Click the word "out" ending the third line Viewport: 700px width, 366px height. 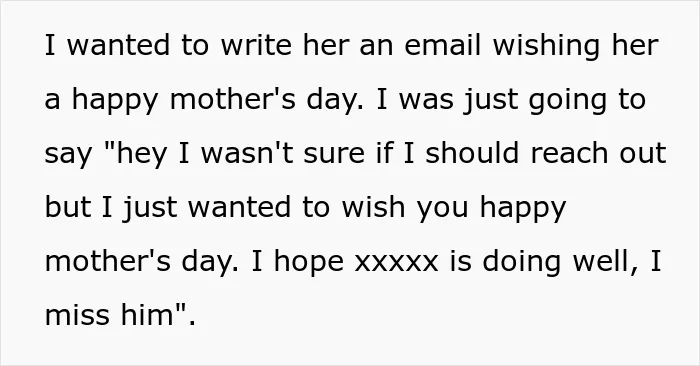[x=643, y=154]
